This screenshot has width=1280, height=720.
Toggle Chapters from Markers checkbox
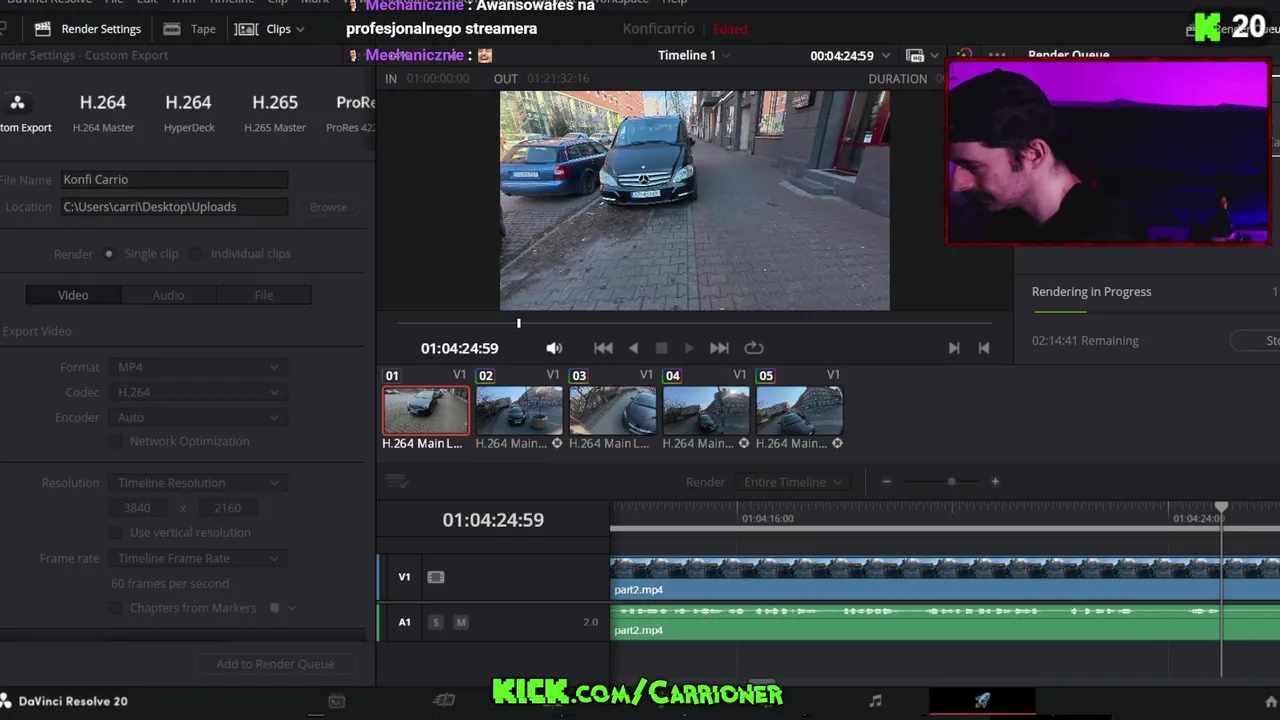pyautogui.click(x=116, y=608)
